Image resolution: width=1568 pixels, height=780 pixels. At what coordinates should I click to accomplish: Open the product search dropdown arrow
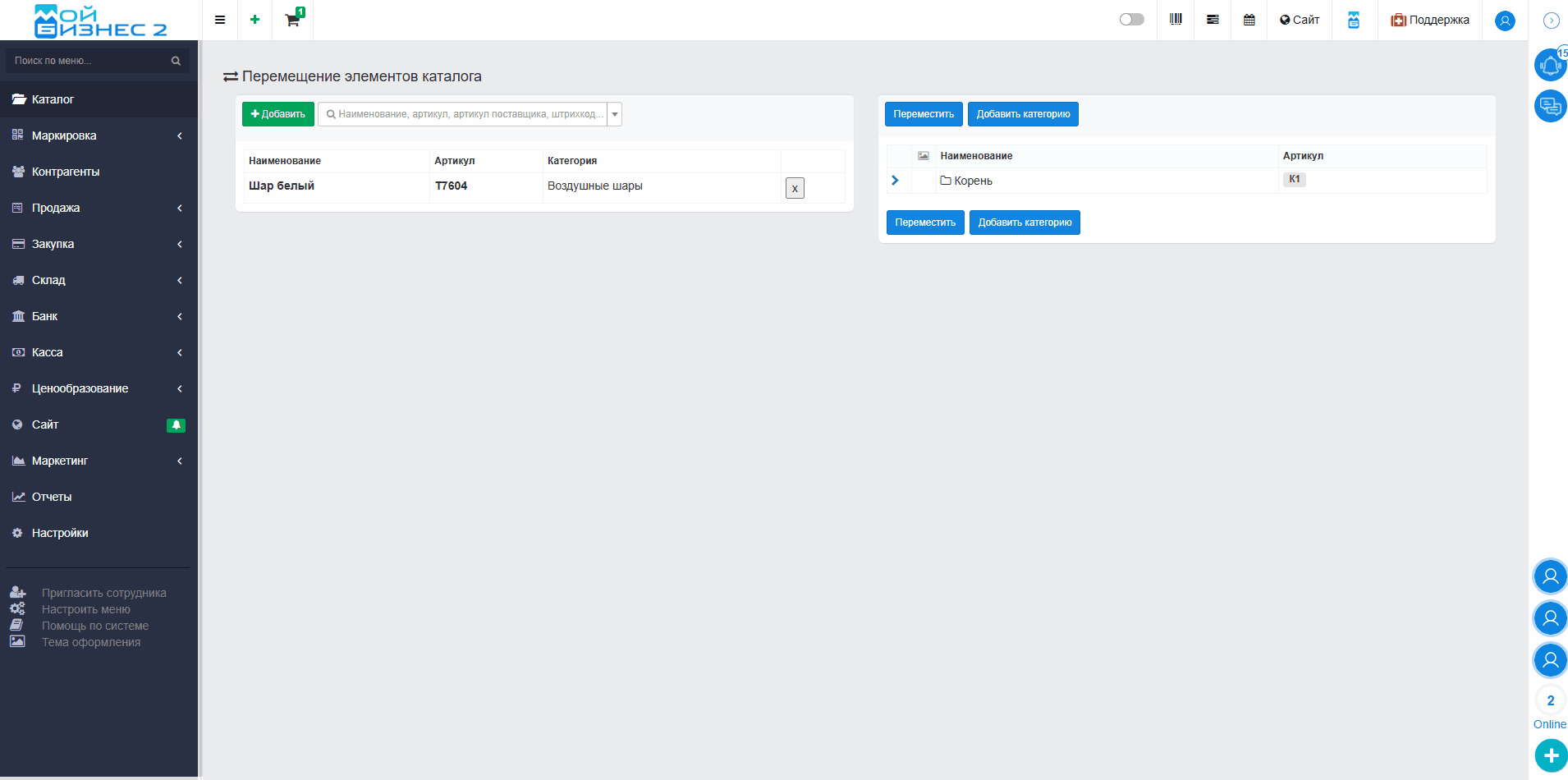(615, 114)
